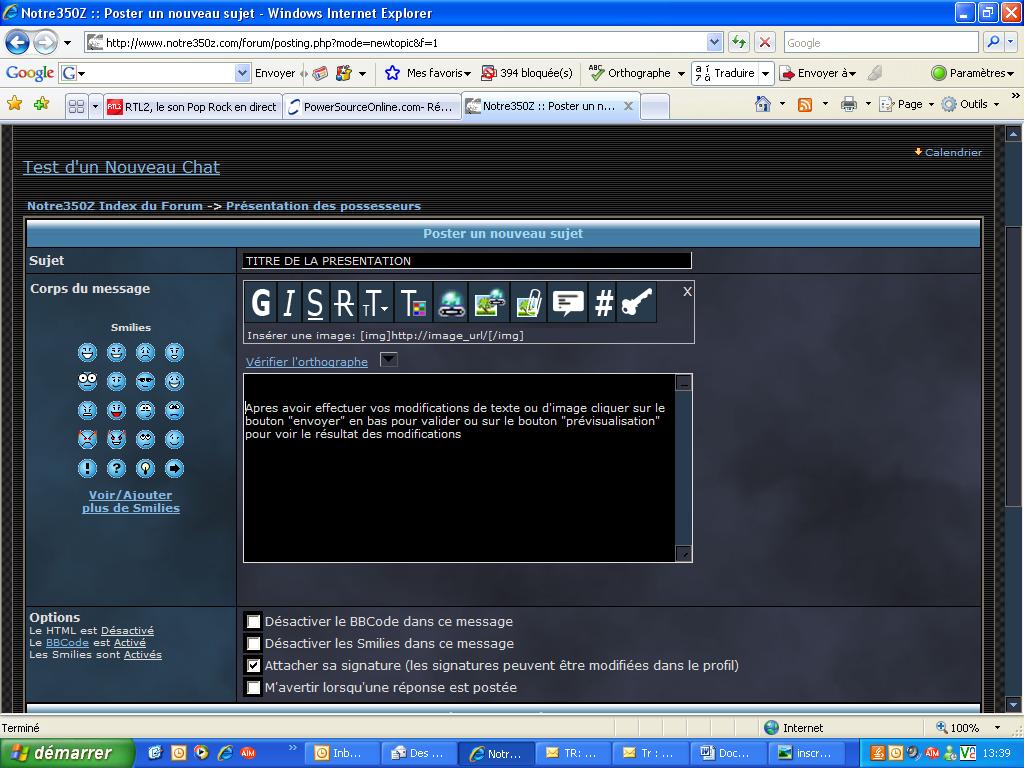The image size is (1024, 768).
Task: Enable Désactiver le BBCode checkbox
Action: (x=254, y=622)
